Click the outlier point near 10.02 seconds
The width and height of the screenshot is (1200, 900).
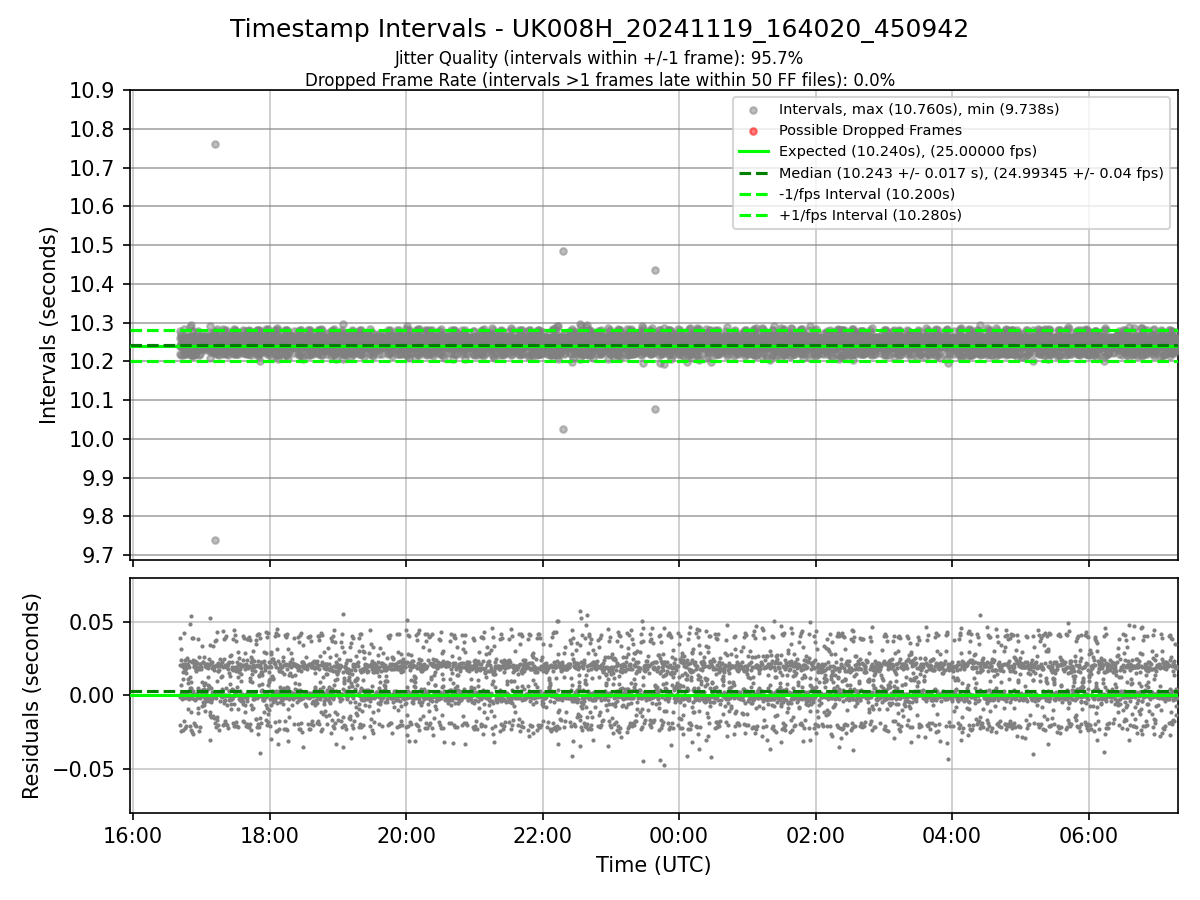tap(563, 429)
